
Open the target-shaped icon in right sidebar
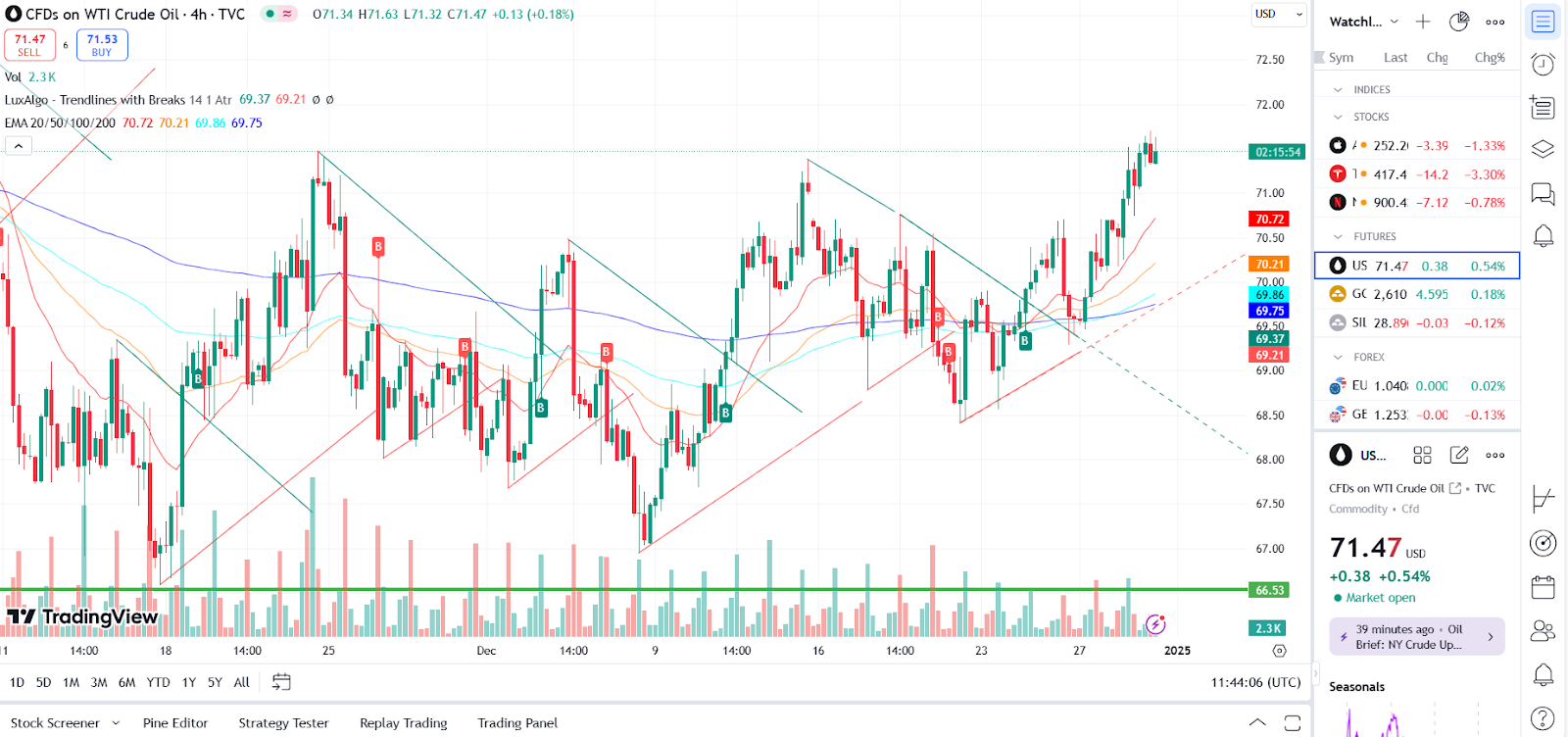coord(1543,543)
